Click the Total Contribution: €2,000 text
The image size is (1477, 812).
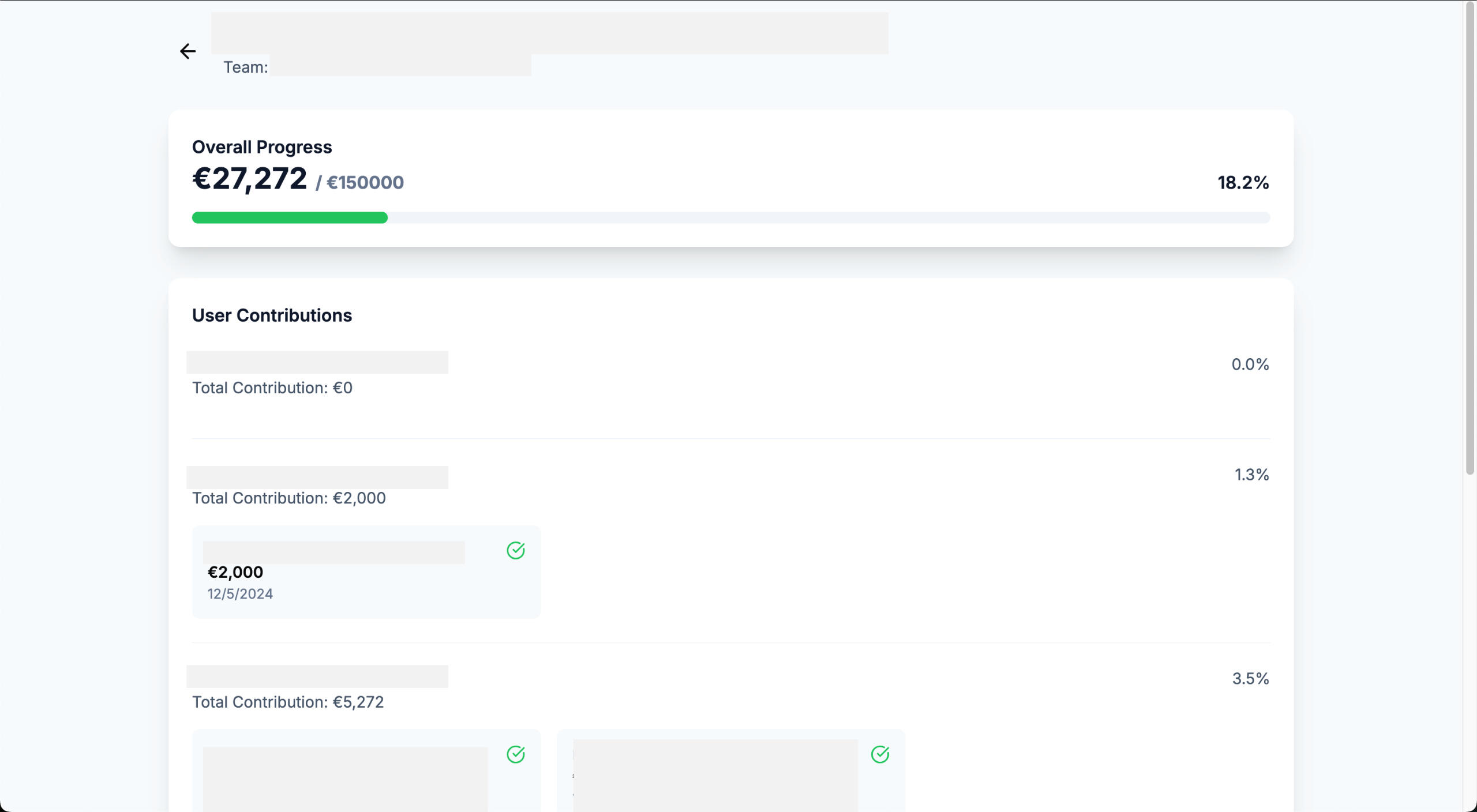288,498
